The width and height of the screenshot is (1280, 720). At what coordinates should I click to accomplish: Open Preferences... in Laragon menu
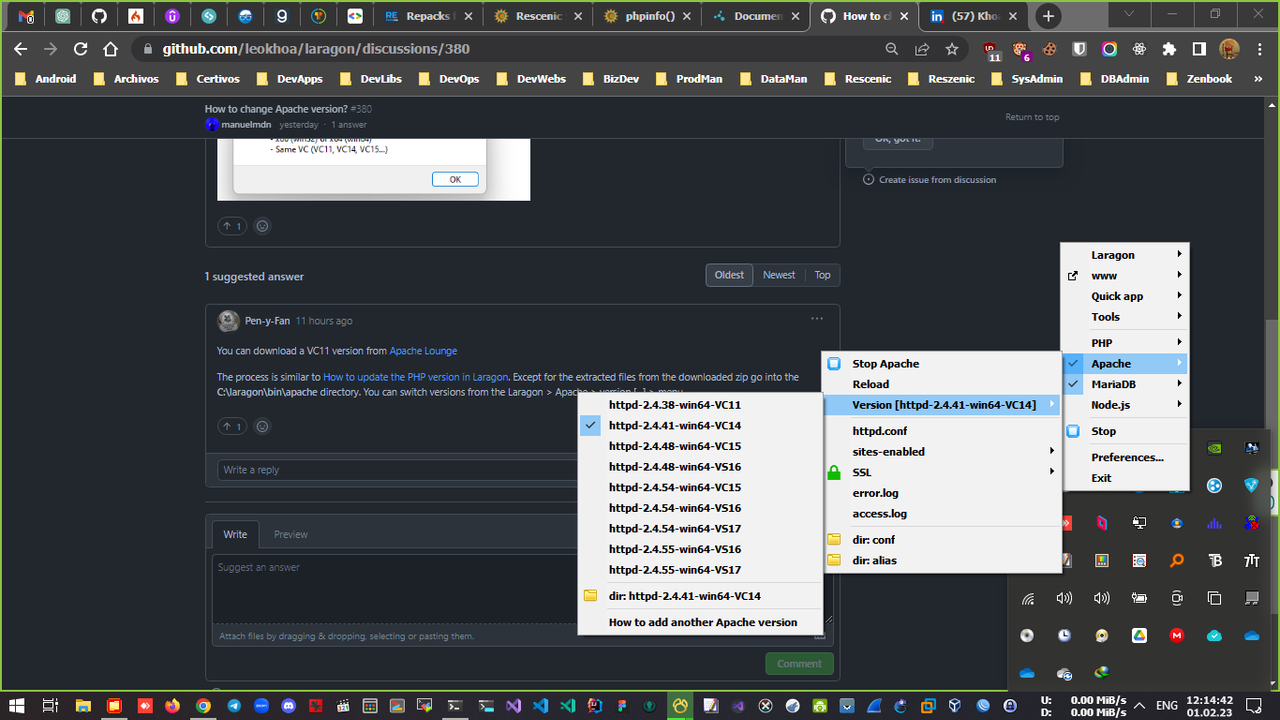pyautogui.click(x=1127, y=457)
